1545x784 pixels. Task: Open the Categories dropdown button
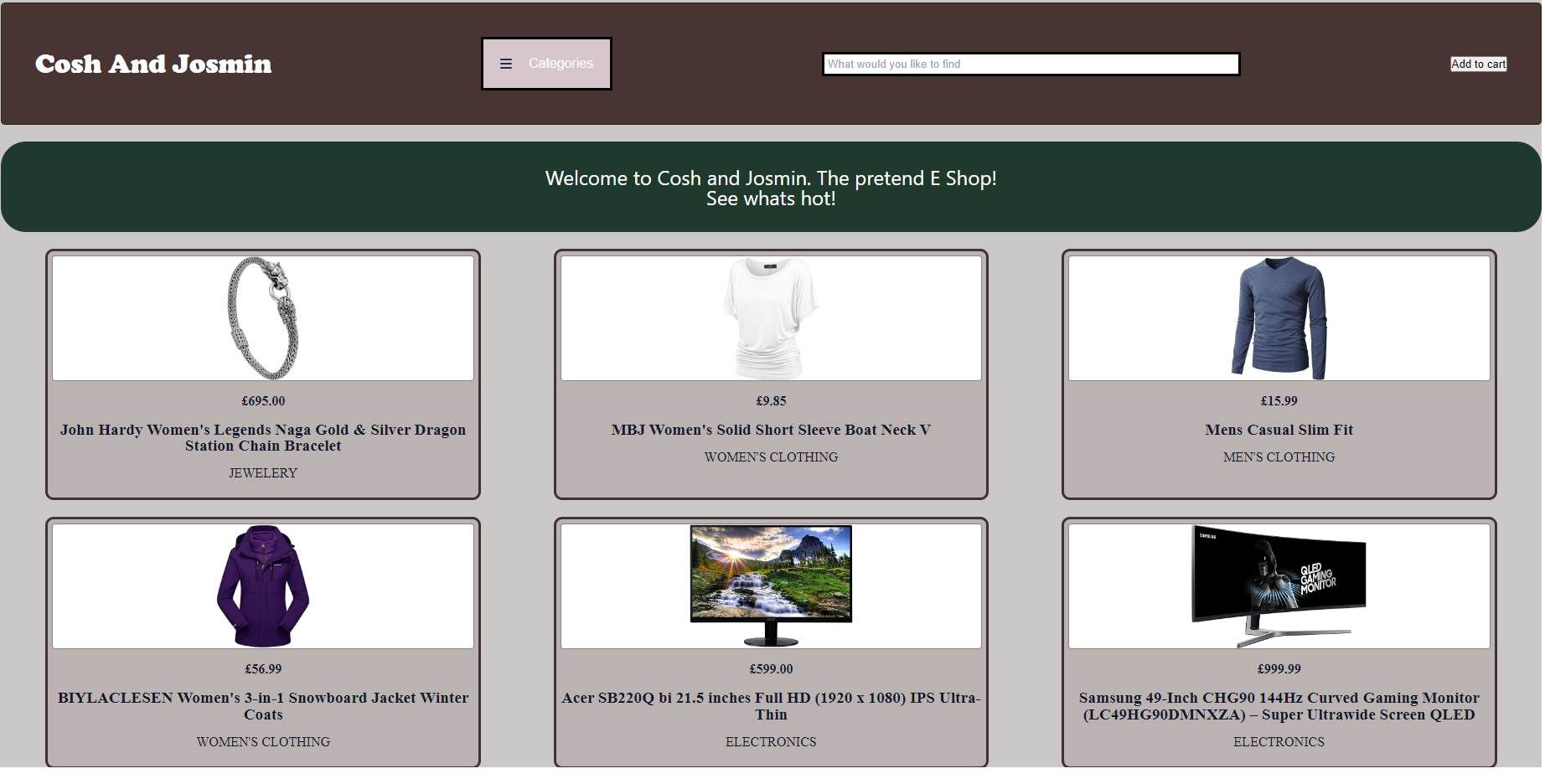coord(546,64)
